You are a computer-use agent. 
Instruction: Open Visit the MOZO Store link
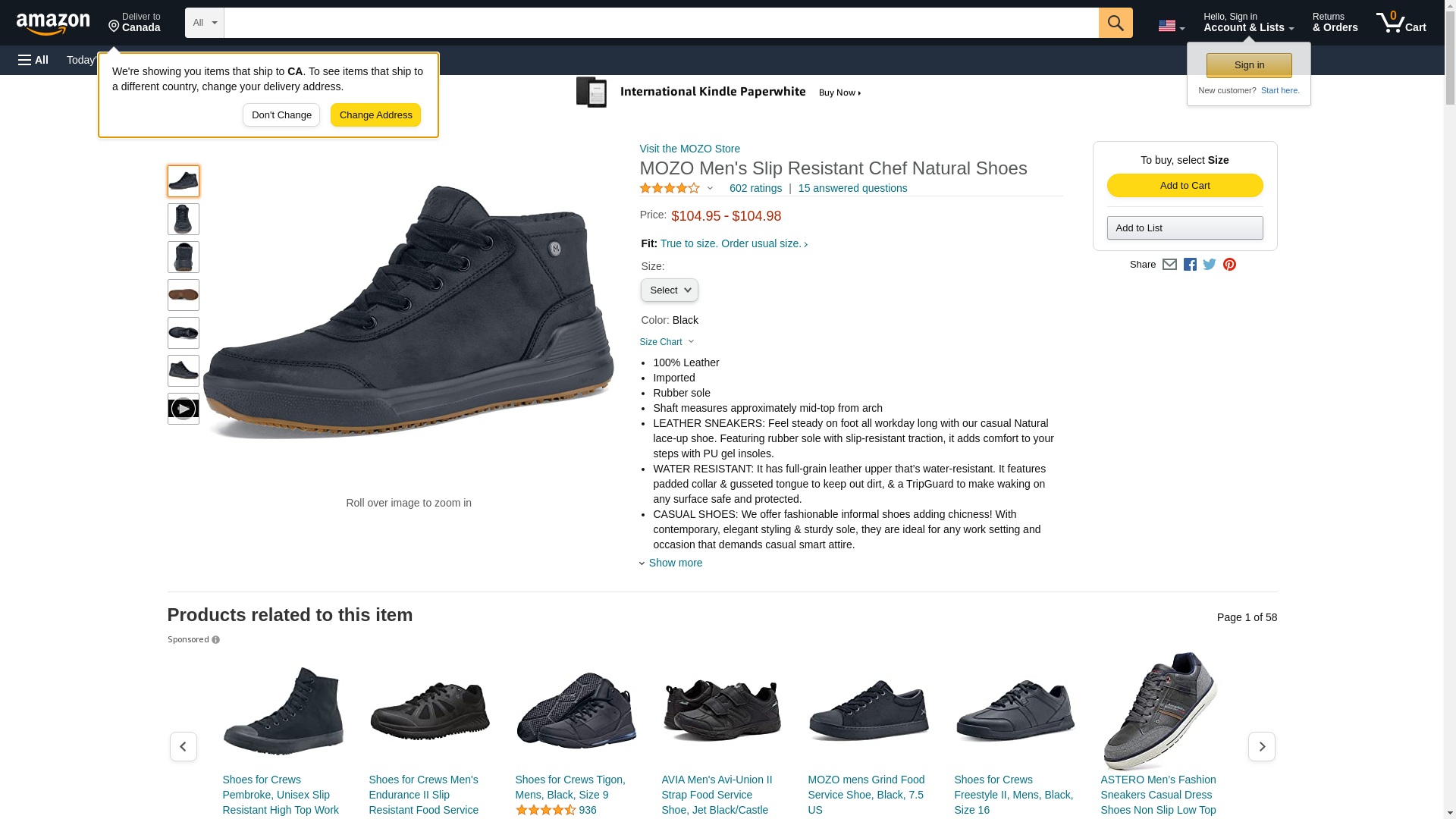tap(689, 149)
